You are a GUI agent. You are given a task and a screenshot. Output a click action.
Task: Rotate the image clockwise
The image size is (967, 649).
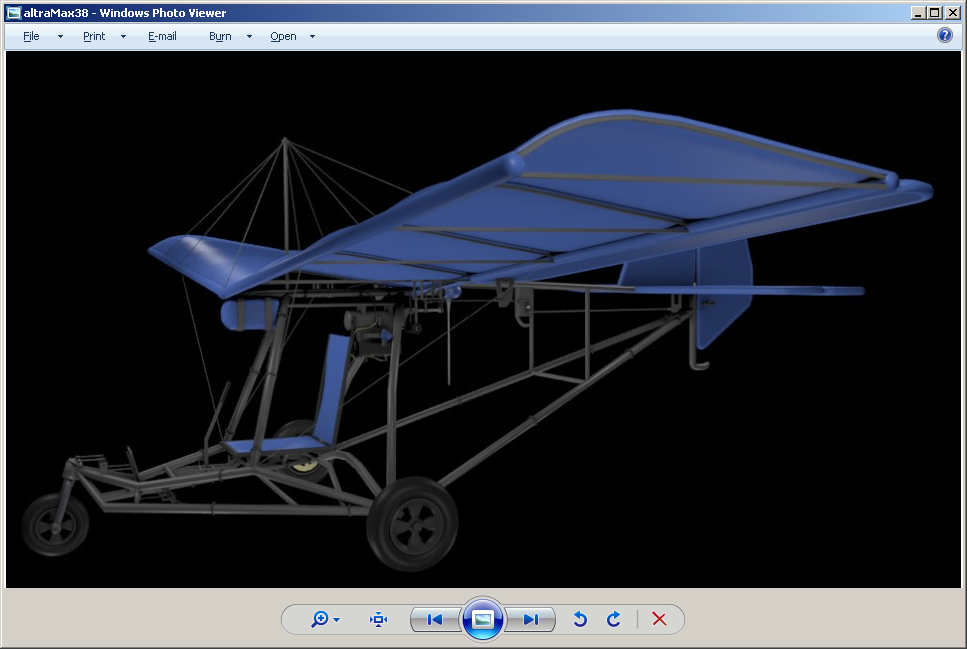click(614, 619)
